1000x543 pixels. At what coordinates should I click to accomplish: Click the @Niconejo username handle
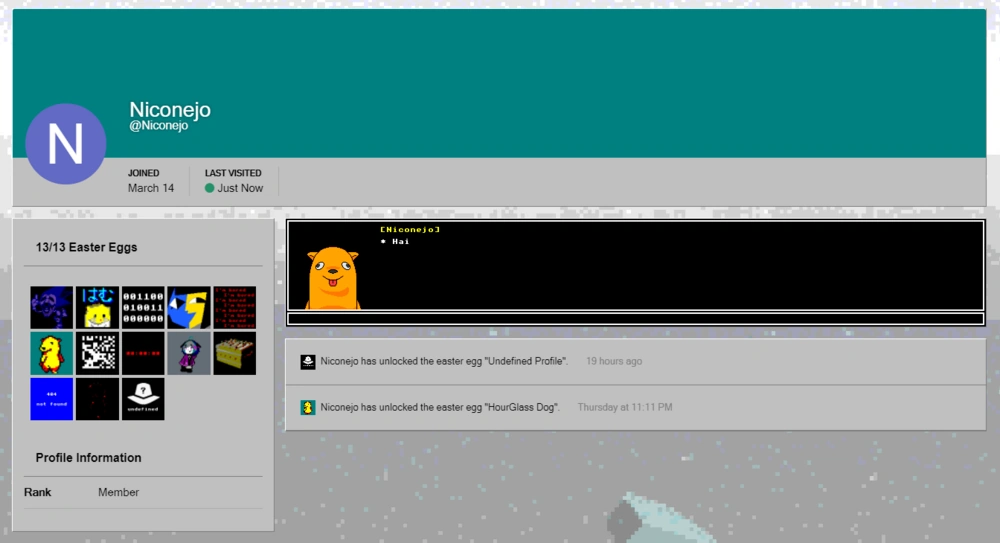pyautogui.click(x=158, y=126)
